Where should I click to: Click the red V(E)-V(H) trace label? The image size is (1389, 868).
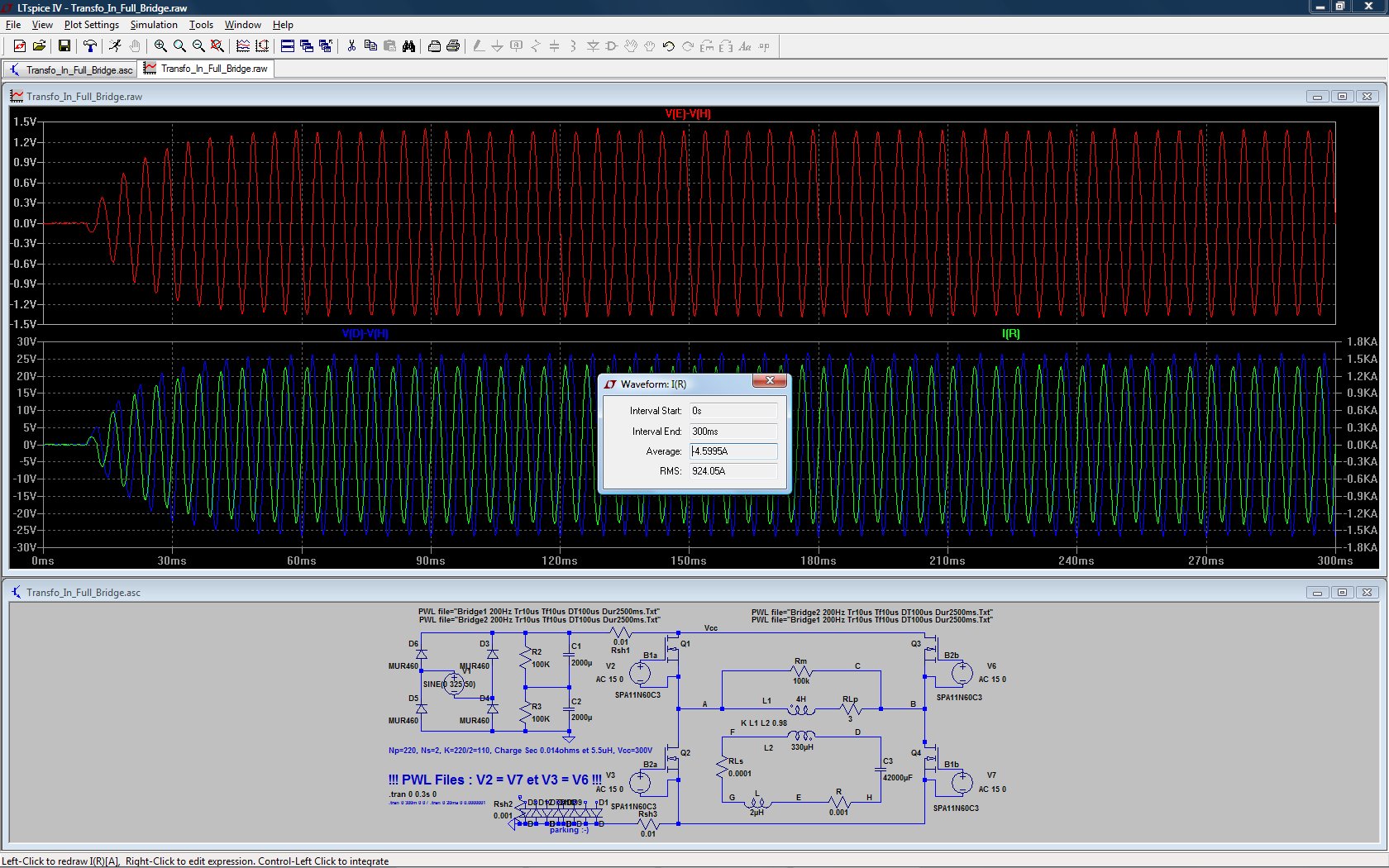(687, 114)
